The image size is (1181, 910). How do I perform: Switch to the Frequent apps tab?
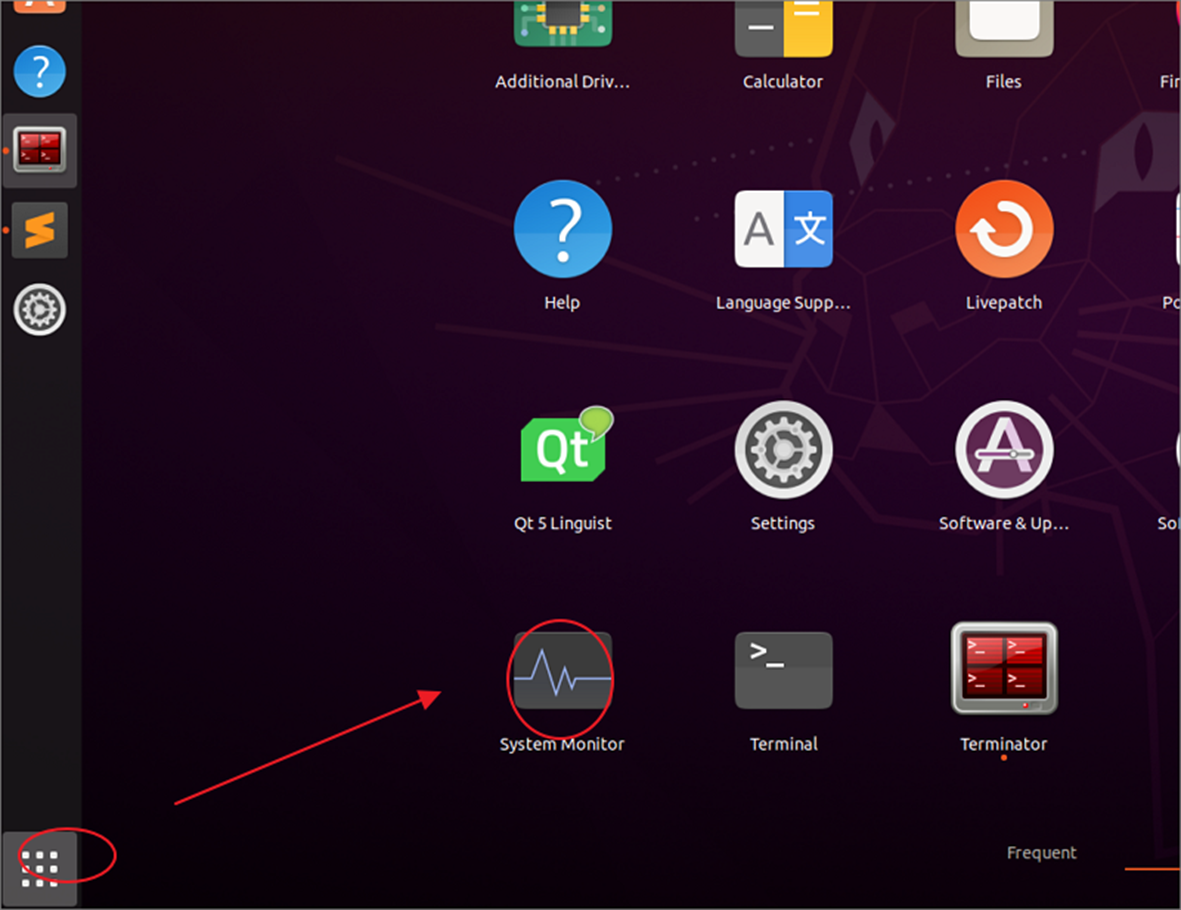1042,853
